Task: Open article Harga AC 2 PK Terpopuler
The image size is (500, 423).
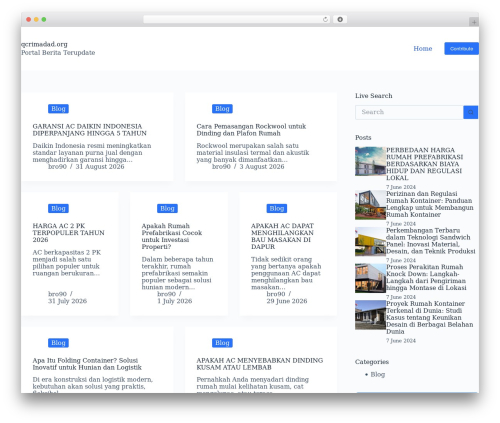Action: 68,233
